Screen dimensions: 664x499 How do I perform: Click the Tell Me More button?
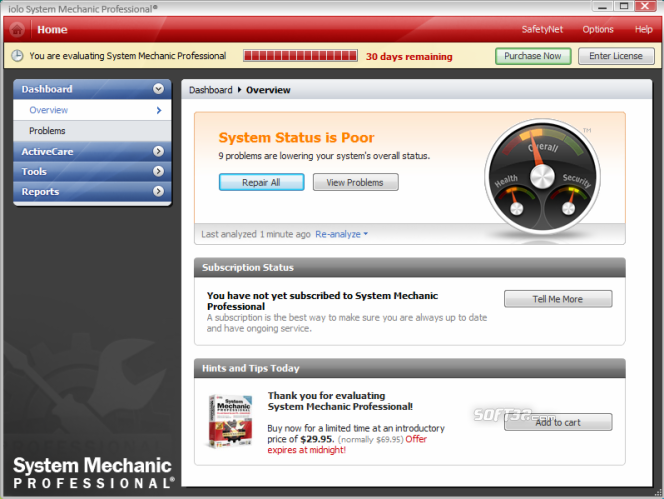(558, 299)
